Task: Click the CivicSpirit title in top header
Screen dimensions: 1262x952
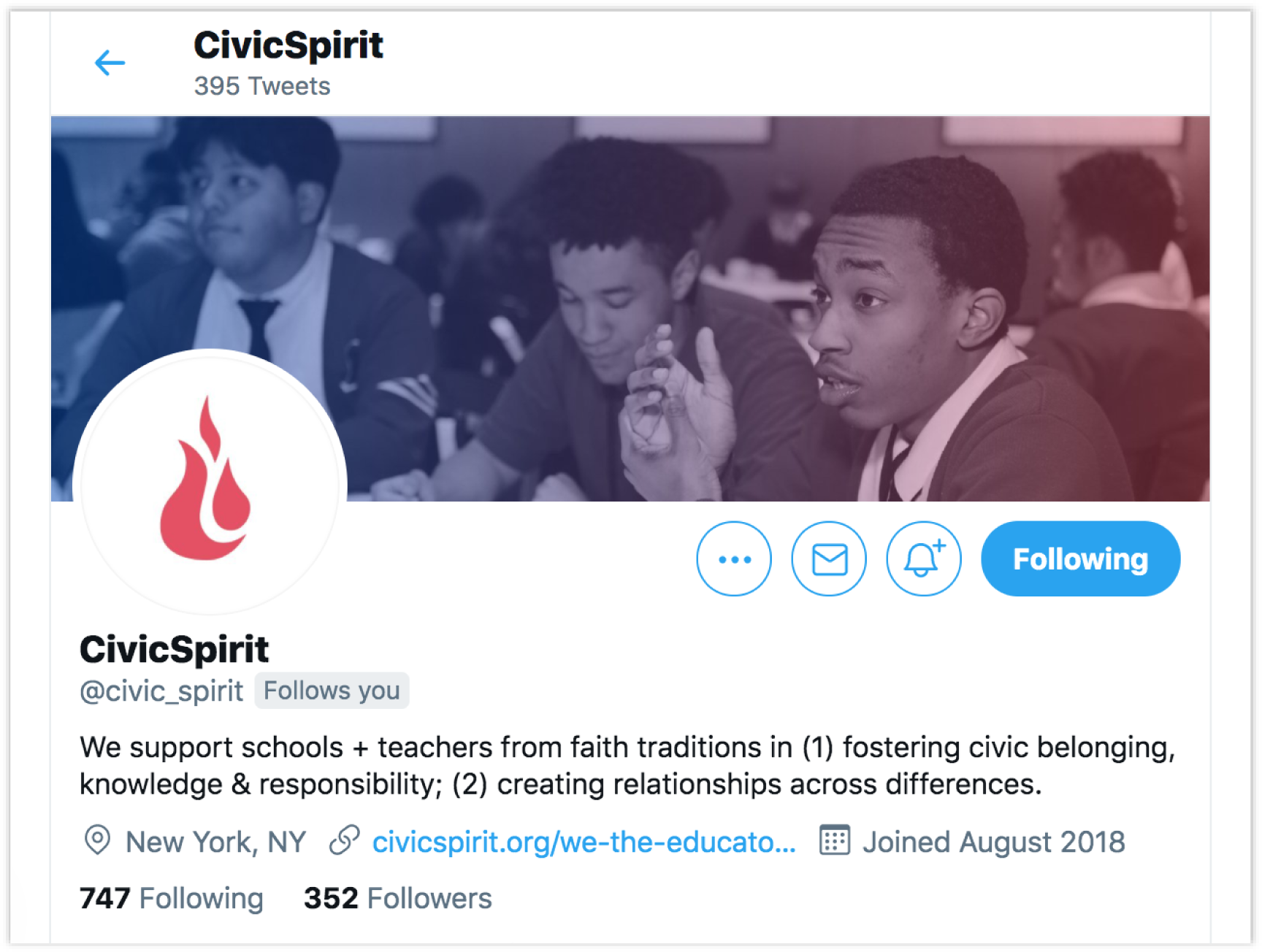Action: point(288,45)
